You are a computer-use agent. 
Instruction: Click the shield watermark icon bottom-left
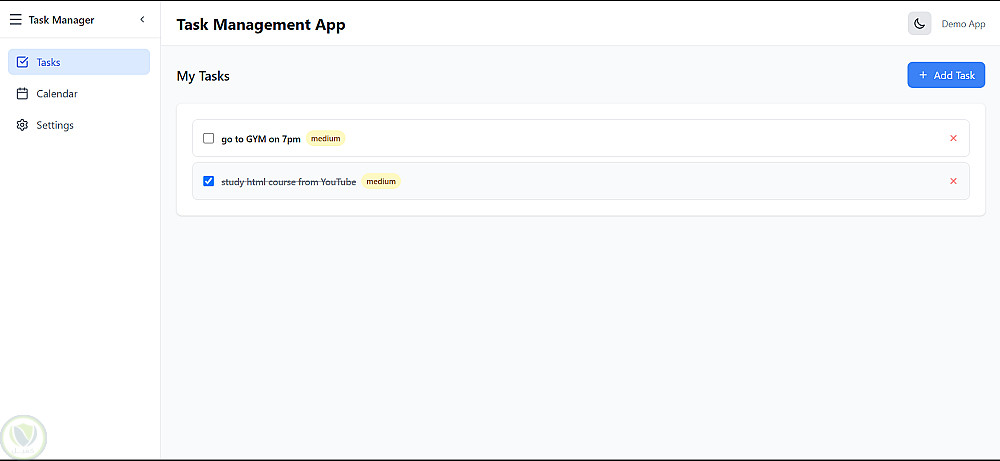pyautogui.click(x=22, y=437)
